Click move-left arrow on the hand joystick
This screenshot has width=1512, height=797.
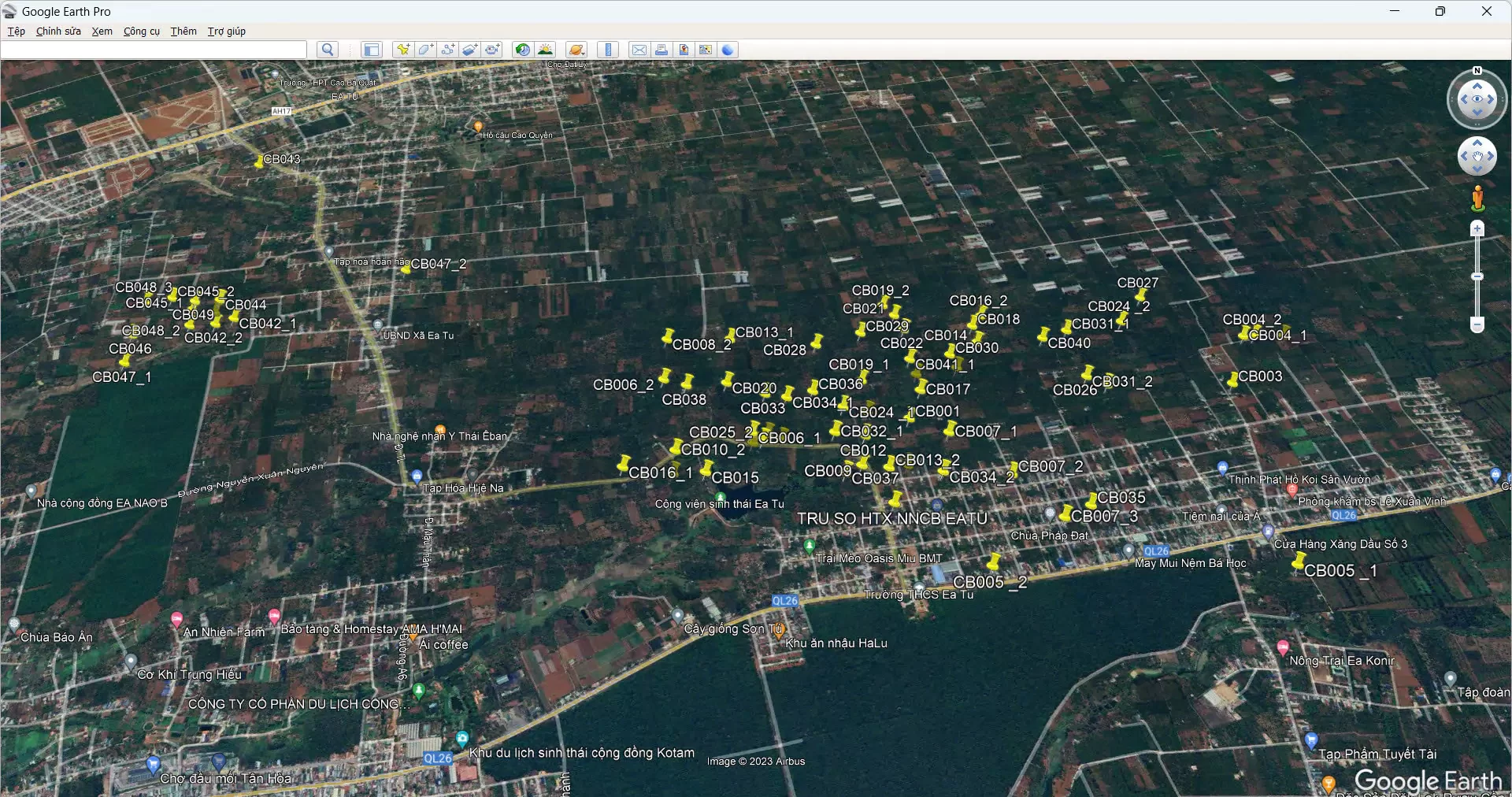pos(1464,156)
